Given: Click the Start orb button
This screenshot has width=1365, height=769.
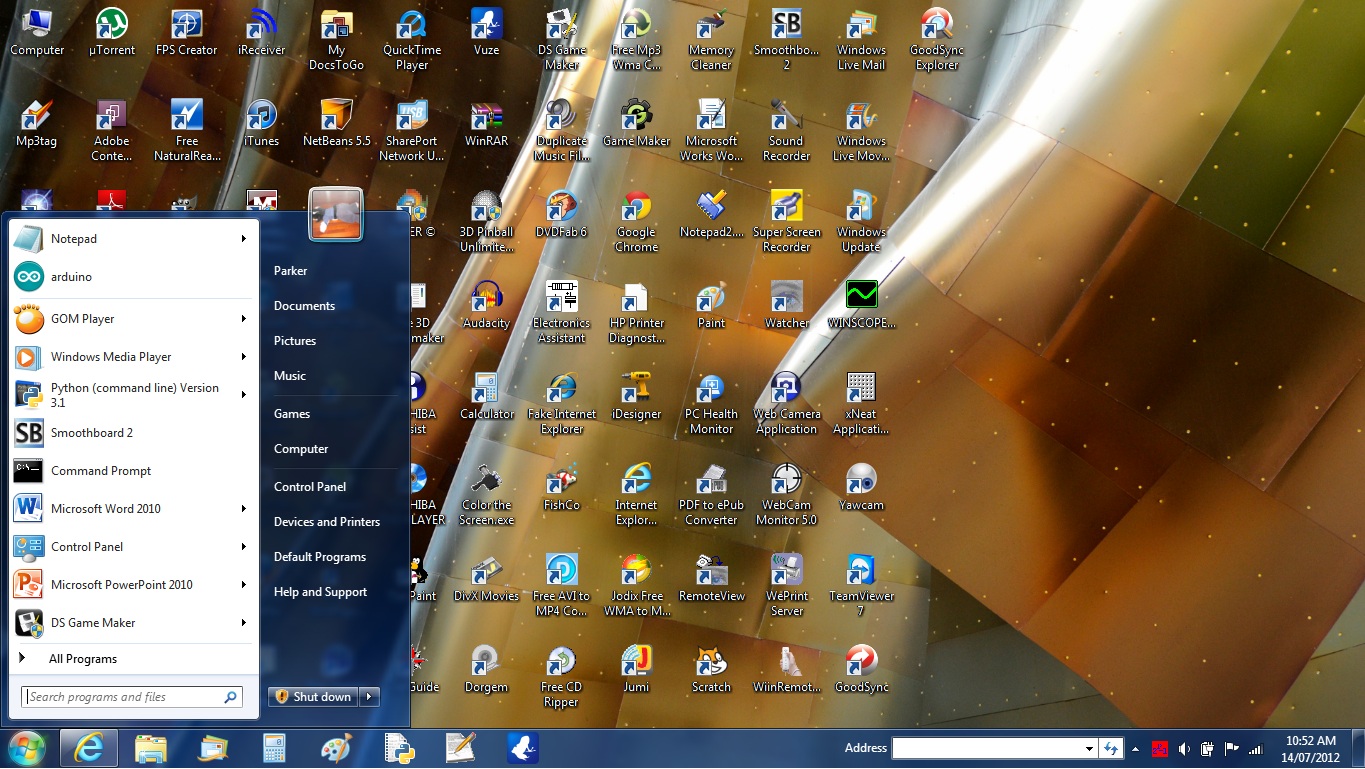Looking at the screenshot, I should (27, 748).
